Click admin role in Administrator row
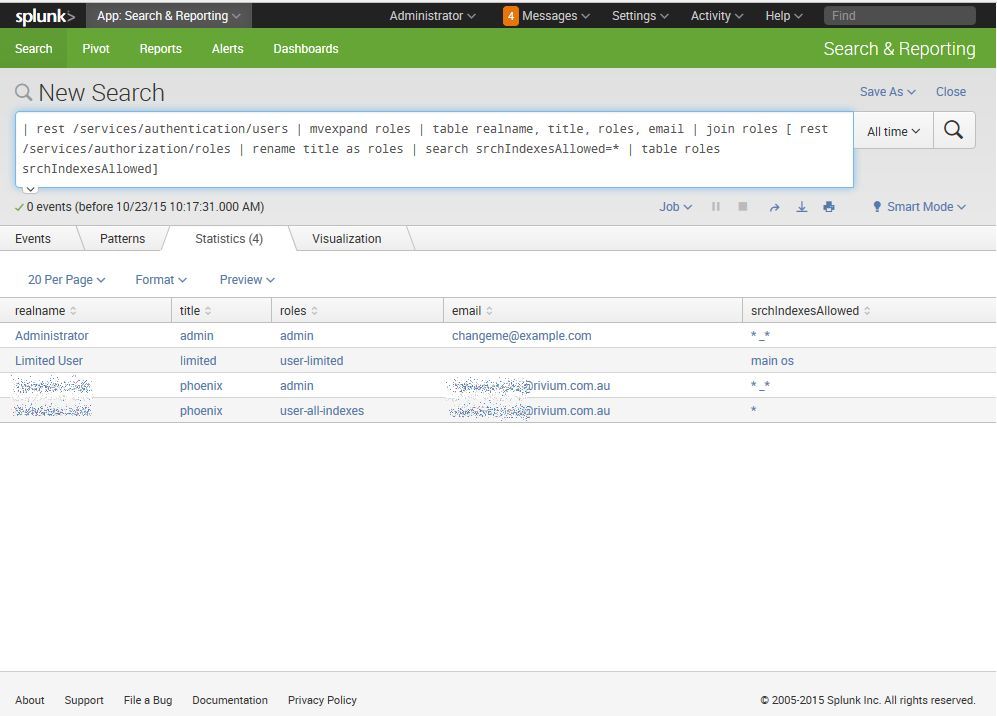 tap(296, 336)
